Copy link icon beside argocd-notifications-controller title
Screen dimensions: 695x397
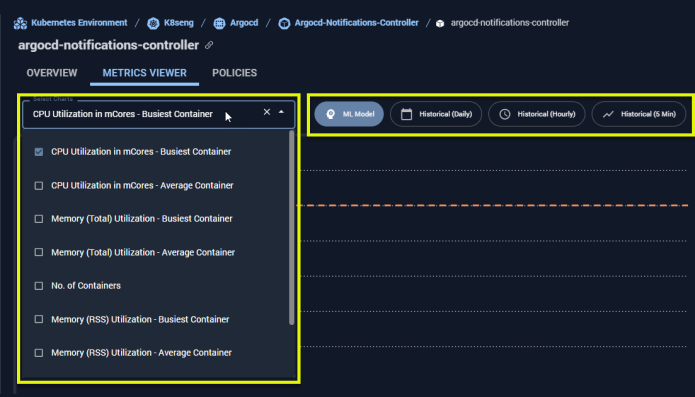(209, 45)
